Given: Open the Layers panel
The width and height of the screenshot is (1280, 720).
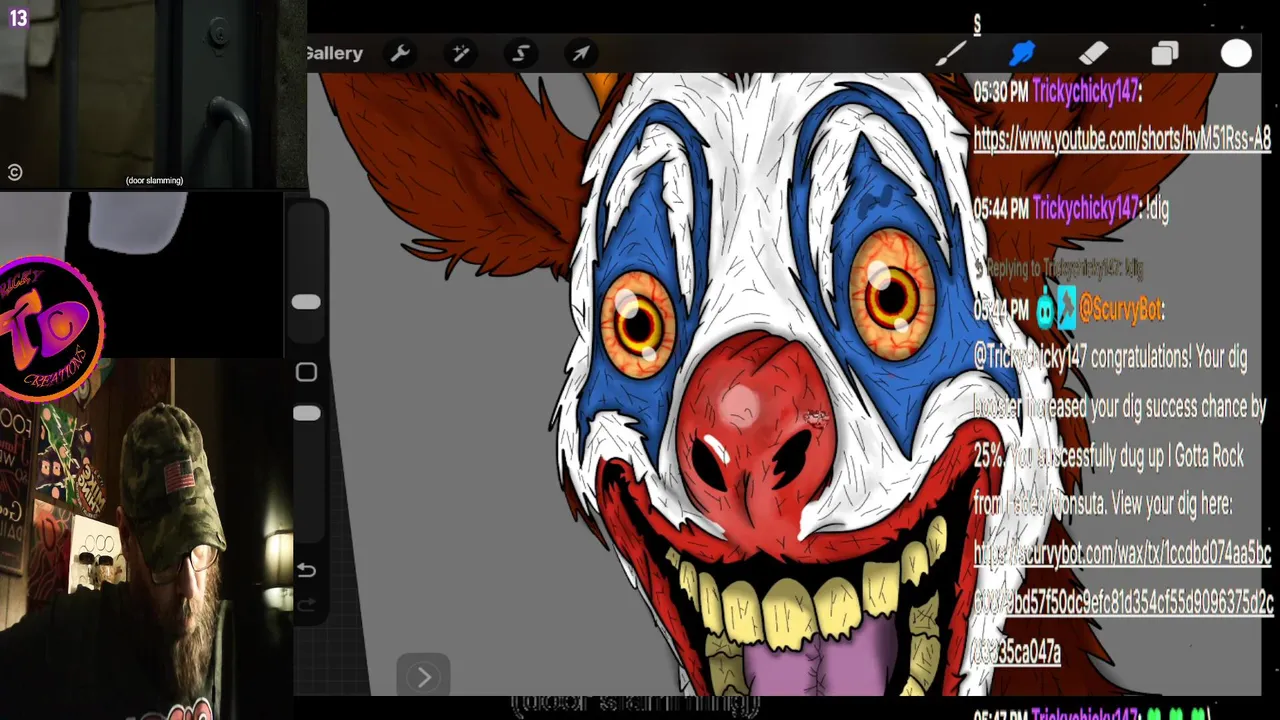Looking at the screenshot, I should 1165,53.
